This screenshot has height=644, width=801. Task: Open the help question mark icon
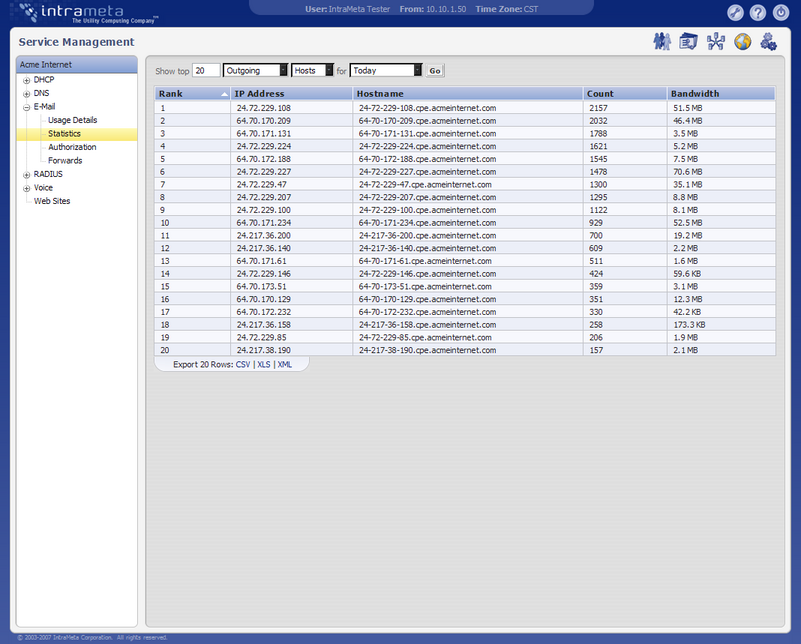(x=758, y=12)
